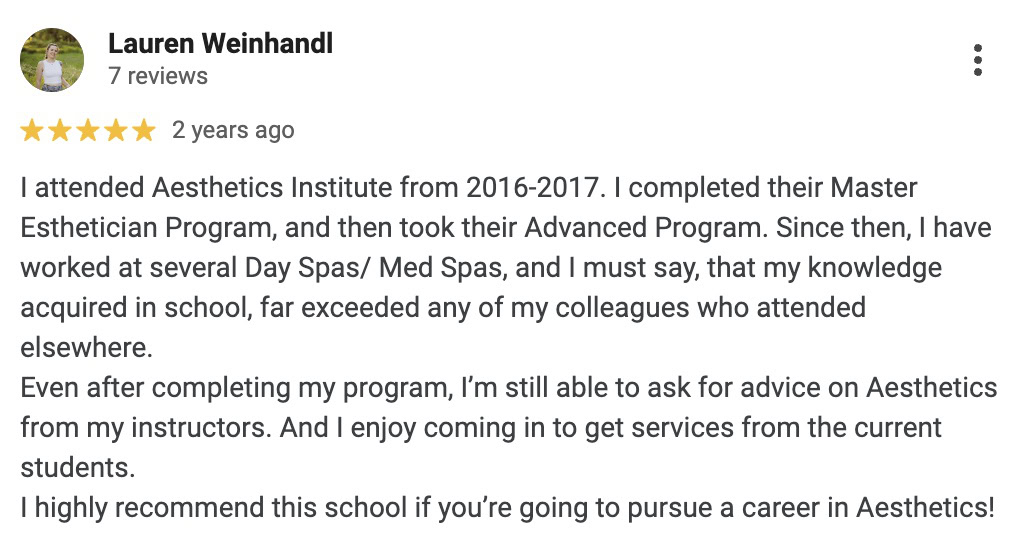Click the first gold rating star
The image size is (1016, 550).
coord(32,131)
